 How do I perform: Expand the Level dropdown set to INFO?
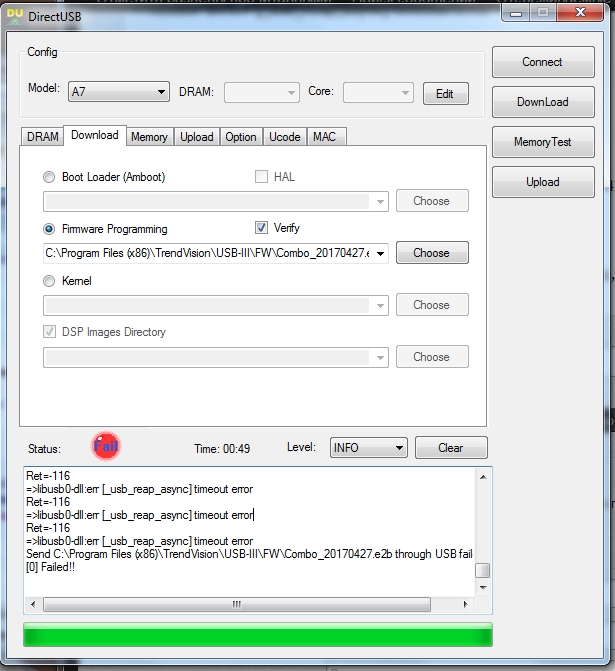368,448
